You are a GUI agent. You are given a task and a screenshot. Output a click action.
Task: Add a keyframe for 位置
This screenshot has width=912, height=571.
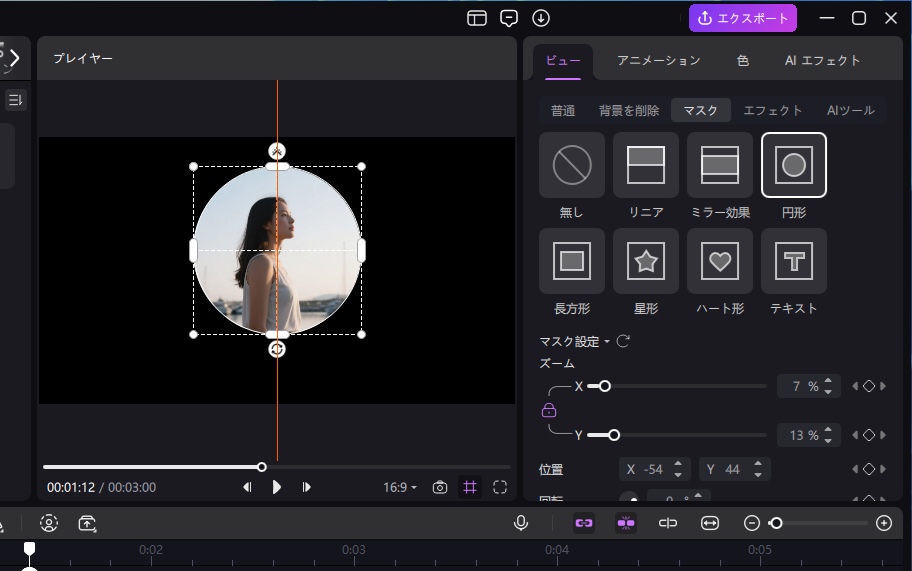pyautogui.click(x=868, y=469)
